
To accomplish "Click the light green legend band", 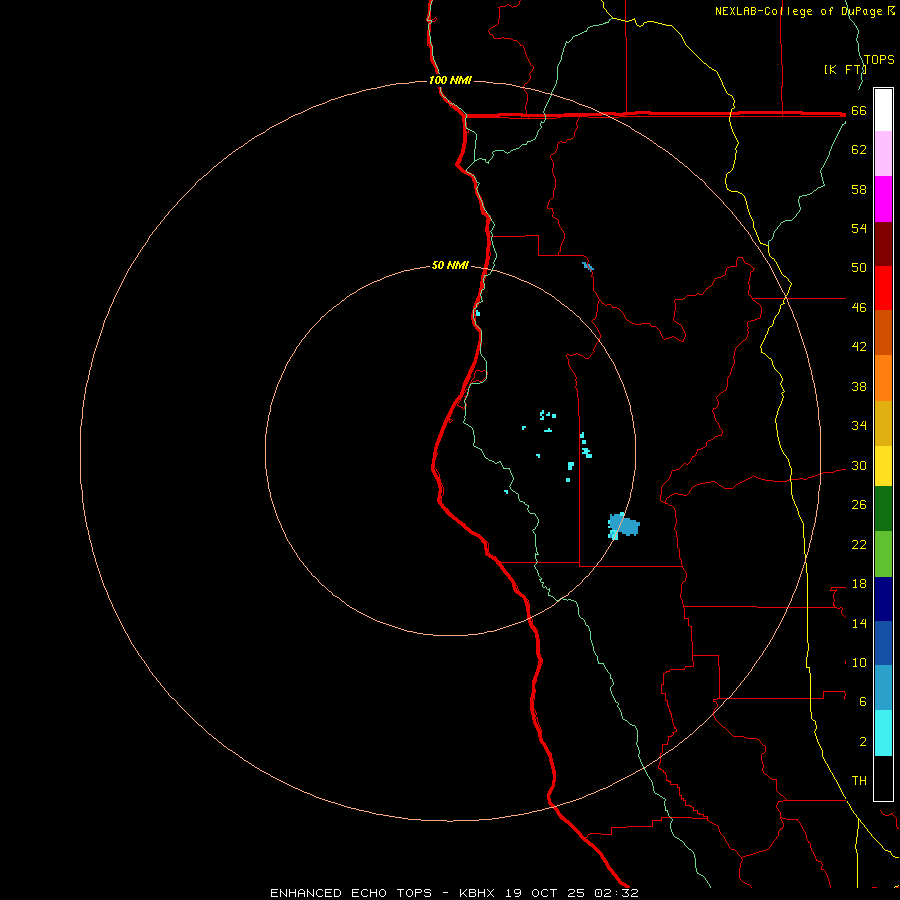I will pos(883,554).
